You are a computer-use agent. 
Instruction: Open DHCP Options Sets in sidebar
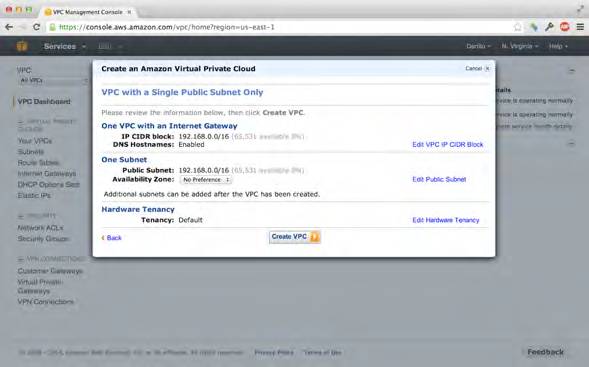coord(48,184)
